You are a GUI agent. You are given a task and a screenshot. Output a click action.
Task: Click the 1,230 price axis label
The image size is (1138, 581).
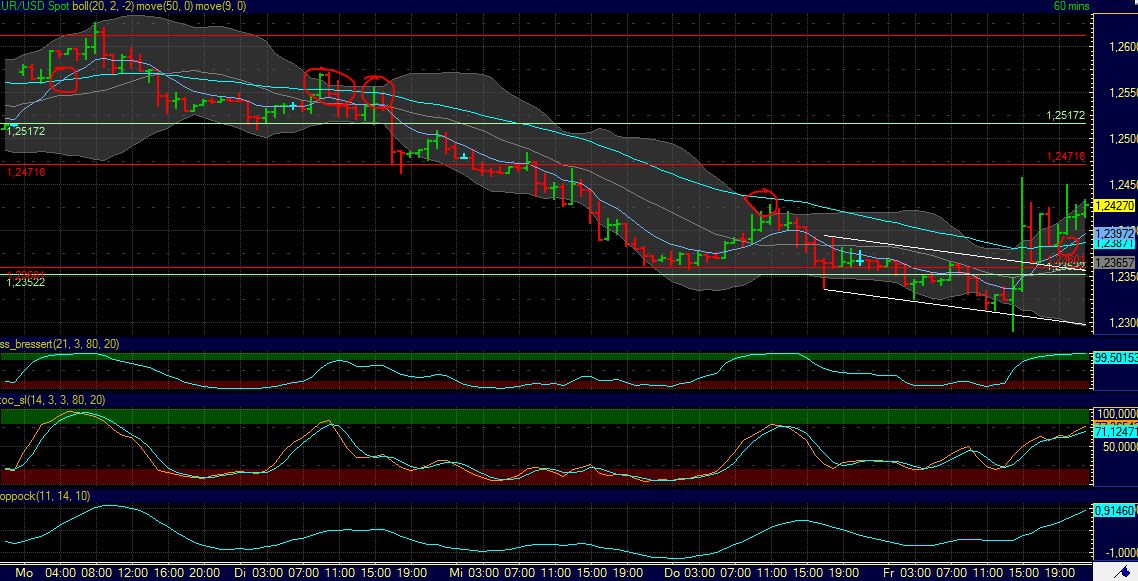tap(1123, 323)
